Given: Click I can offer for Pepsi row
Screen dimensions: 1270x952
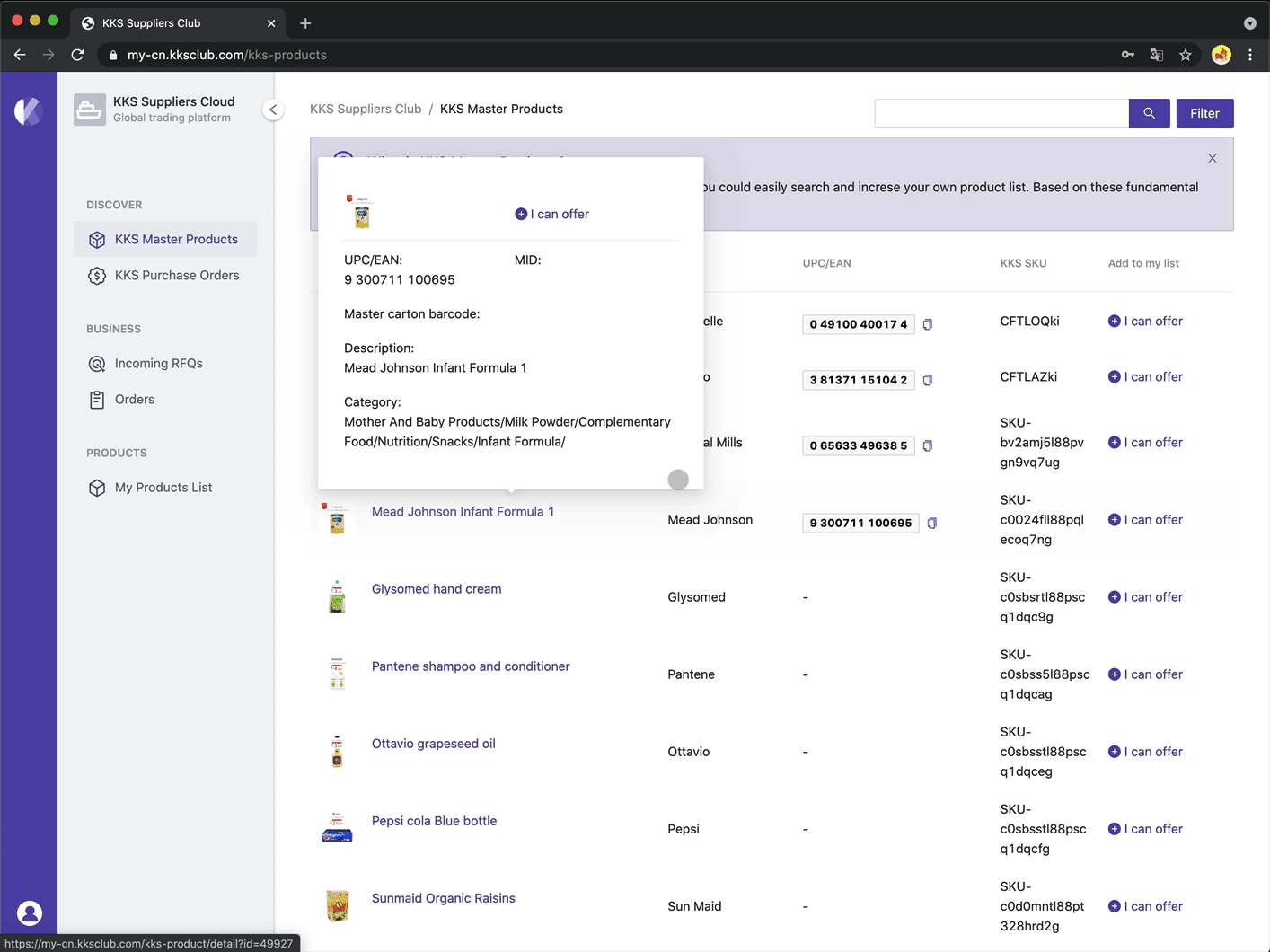Looking at the screenshot, I should point(1145,828).
